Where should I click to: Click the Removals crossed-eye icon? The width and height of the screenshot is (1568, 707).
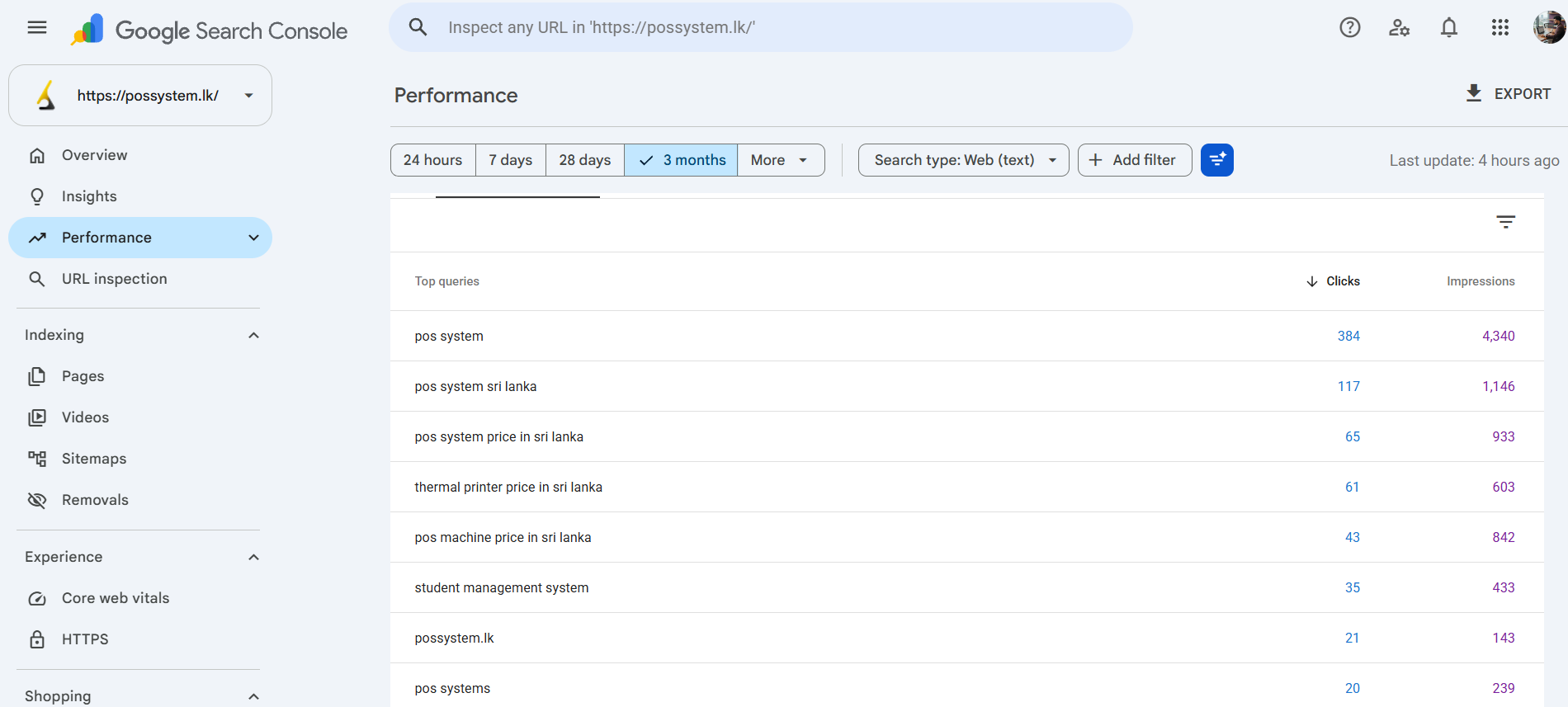[x=37, y=500]
